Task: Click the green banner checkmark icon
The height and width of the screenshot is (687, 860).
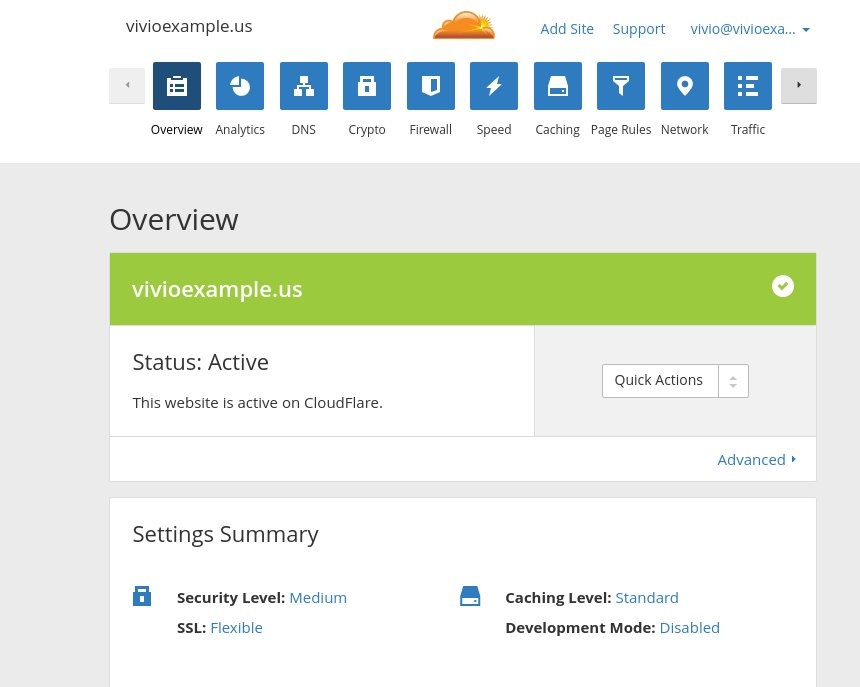Action: [x=783, y=286]
